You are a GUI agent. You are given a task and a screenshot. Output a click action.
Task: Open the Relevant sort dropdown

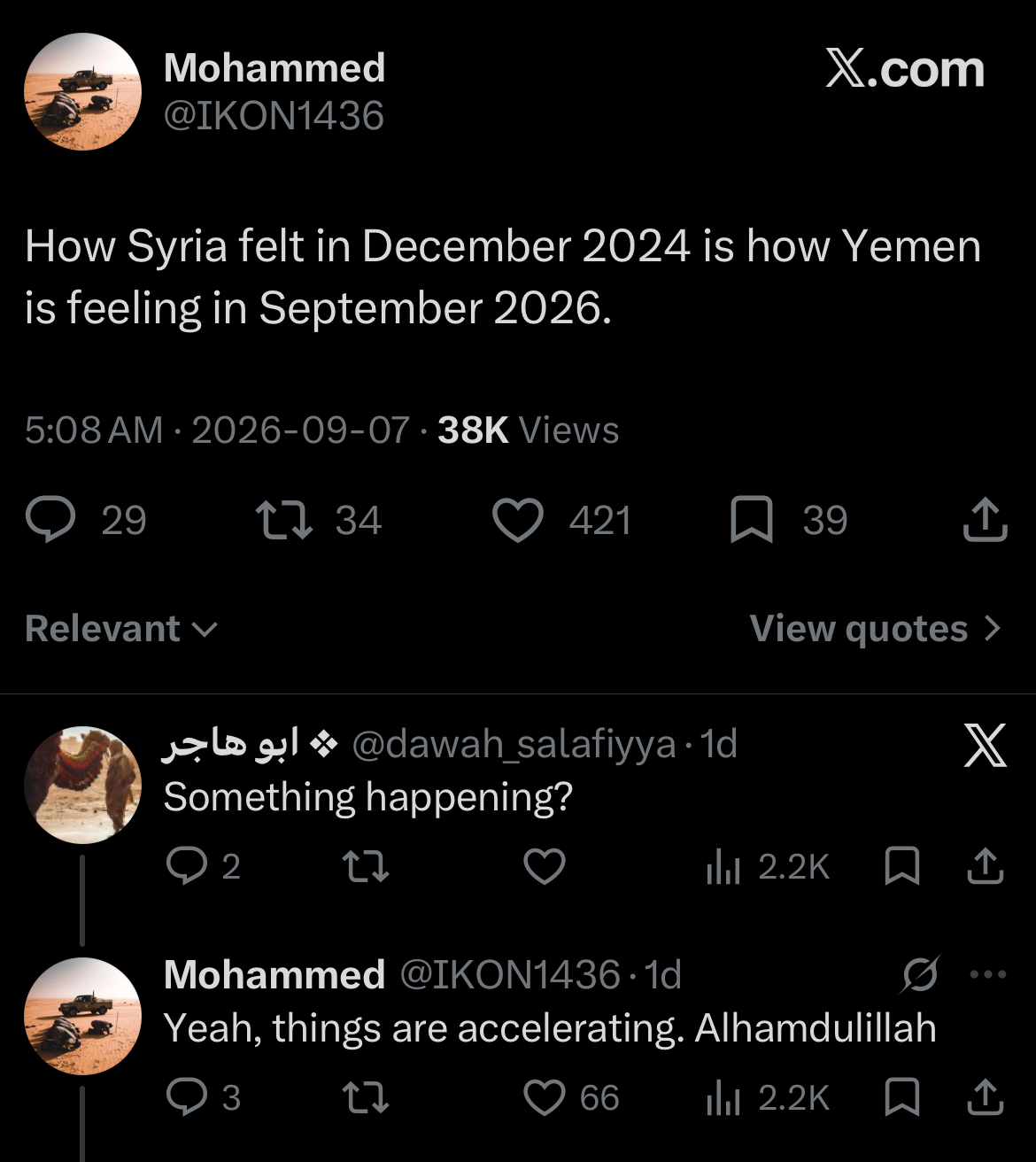pos(121,629)
